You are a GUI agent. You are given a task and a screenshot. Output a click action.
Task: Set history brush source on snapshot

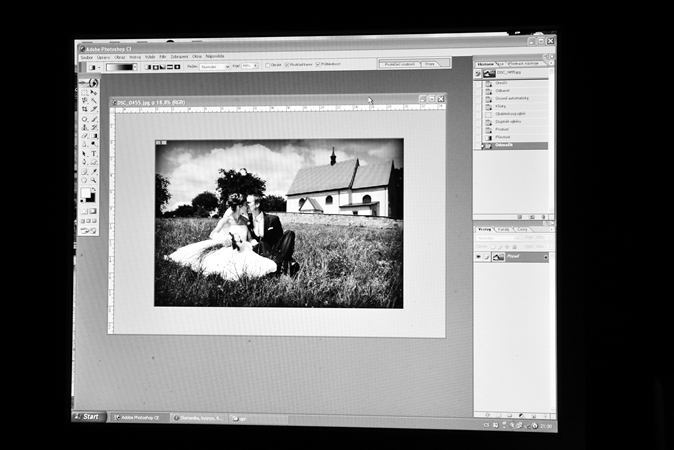coord(478,73)
